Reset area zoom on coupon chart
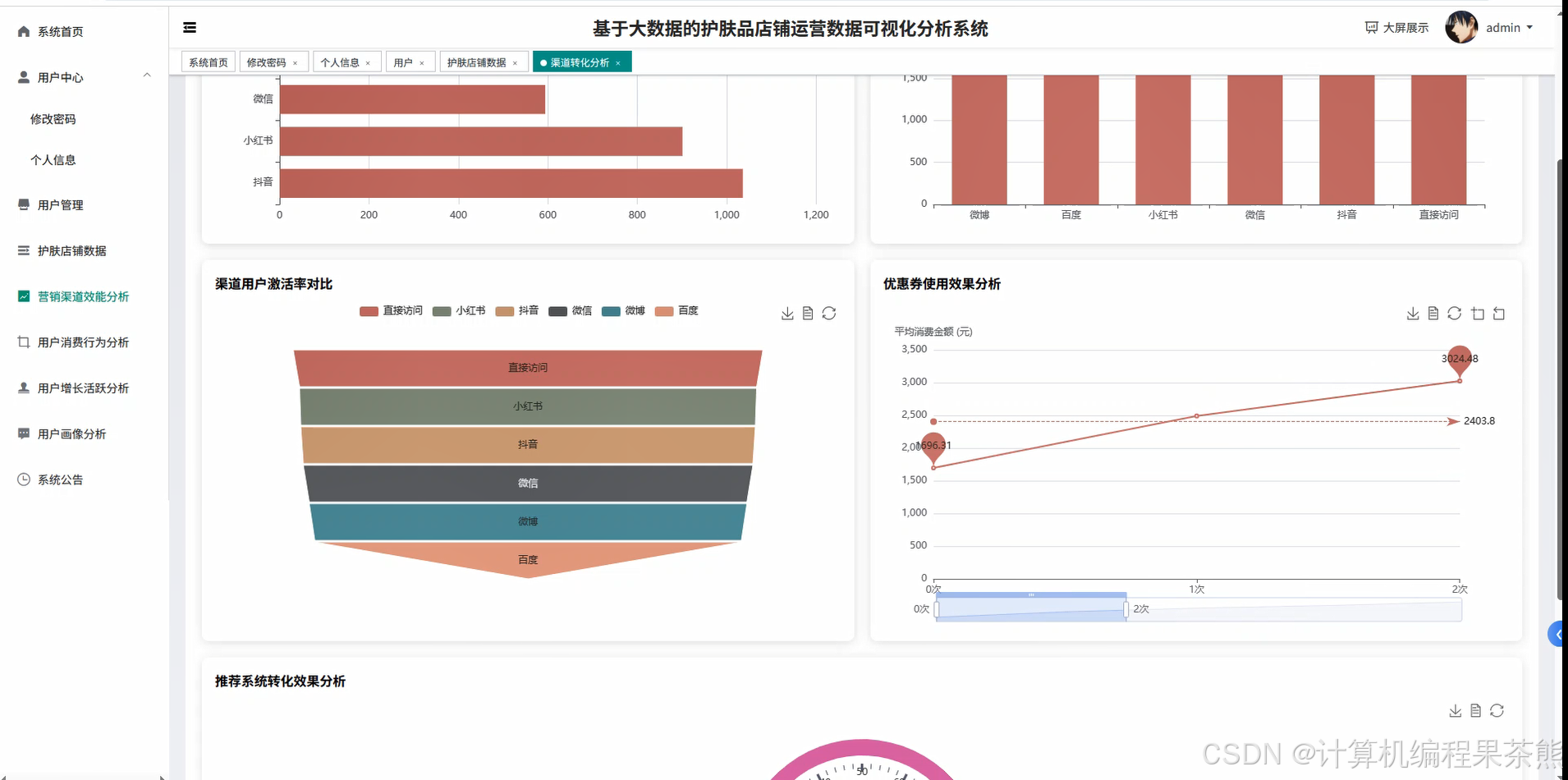Image resolution: width=1568 pixels, height=780 pixels. (x=1499, y=314)
